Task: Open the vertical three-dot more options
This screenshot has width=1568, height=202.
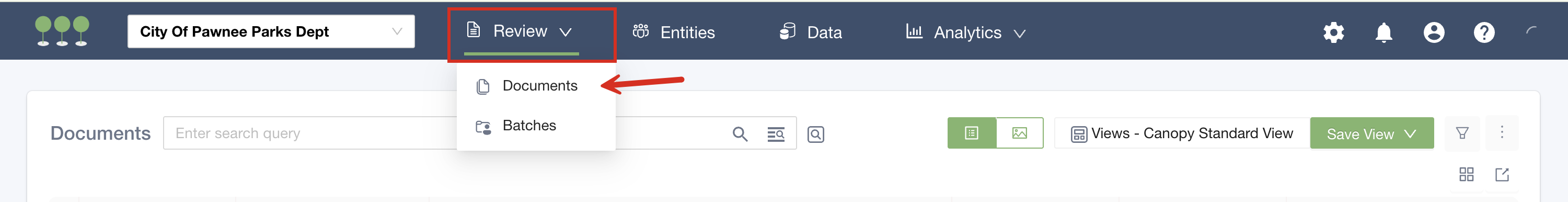Action: [x=1502, y=132]
